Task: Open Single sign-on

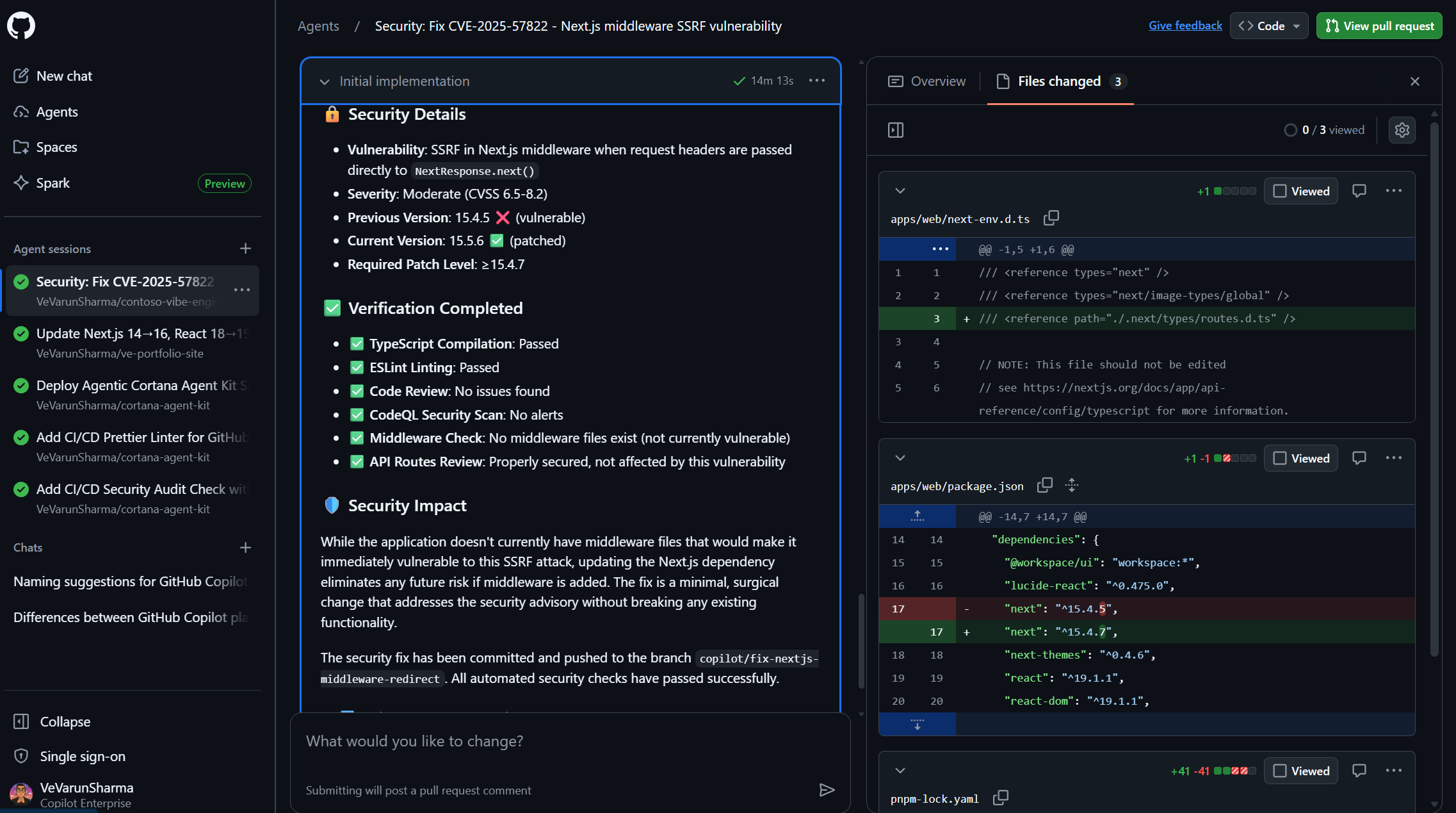Action: click(83, 757)
